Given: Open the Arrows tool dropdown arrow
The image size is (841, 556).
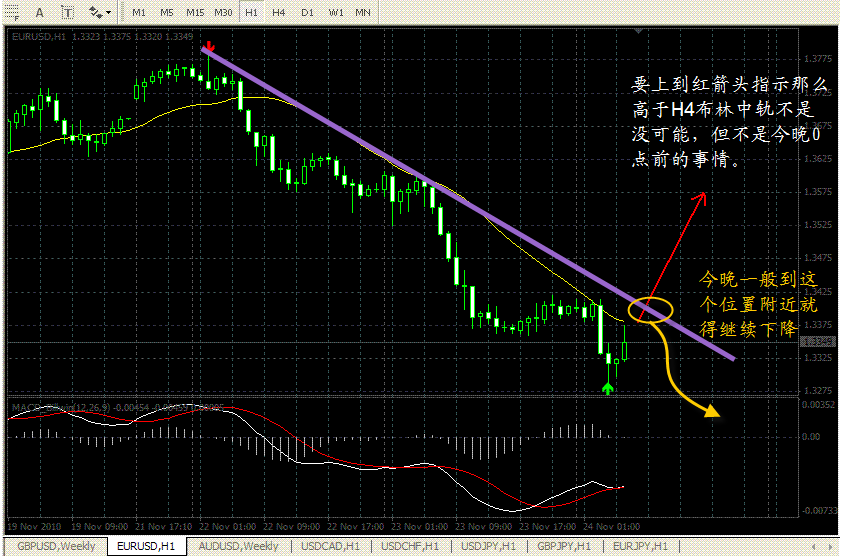Looking at the screenshot, I should 108,12.
